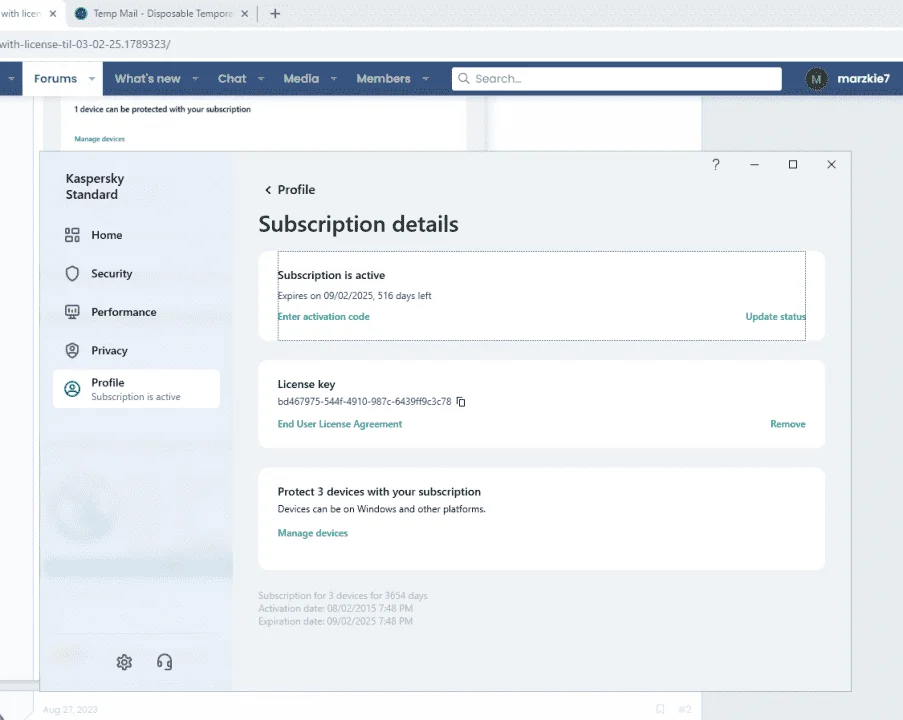Click 'Protect 3 devices with your subscription'
Image resolution: width=903 pixels, height=720 pixels.
click(x=379, y=492)
